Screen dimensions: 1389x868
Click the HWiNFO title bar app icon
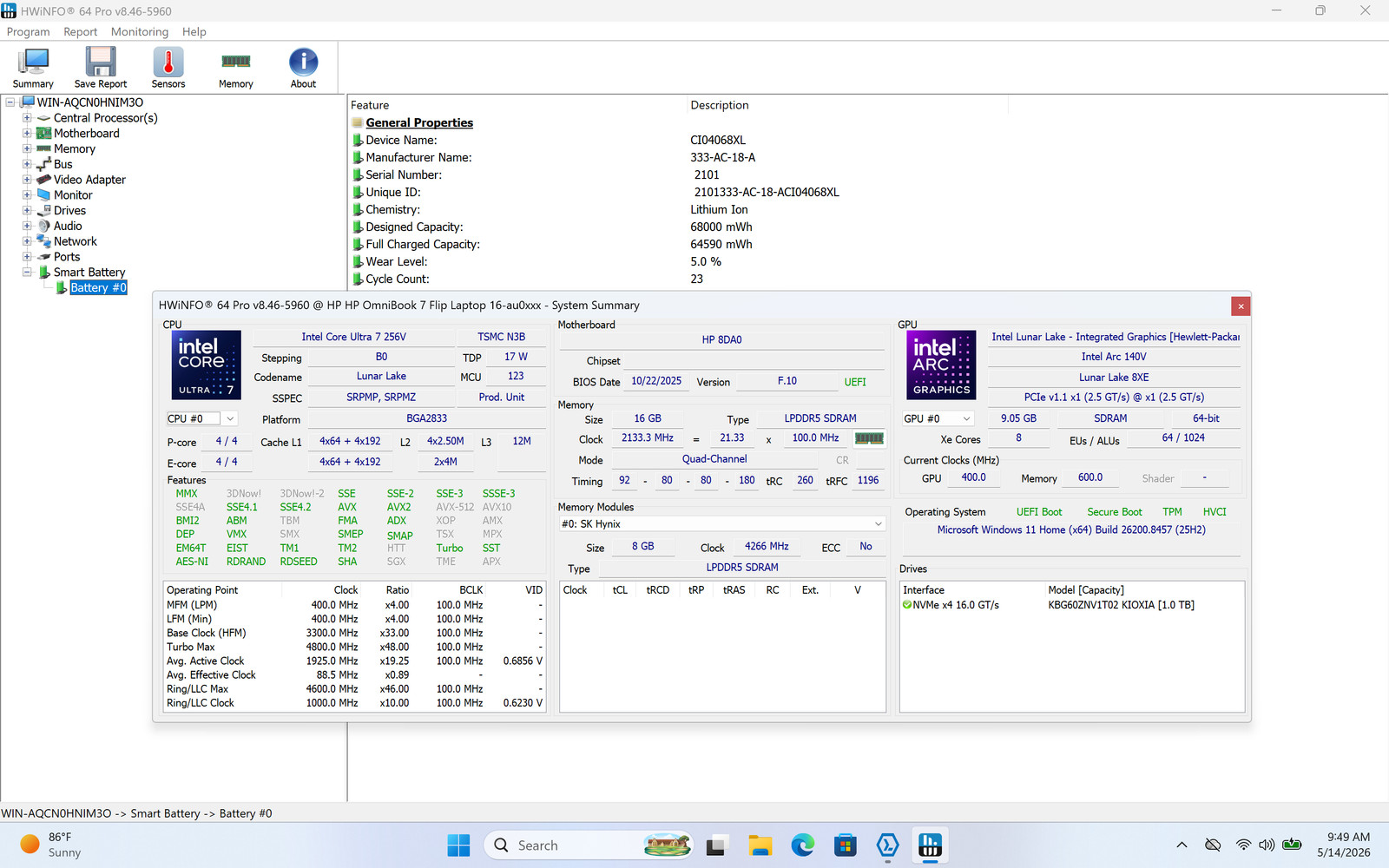coord(9,10)
